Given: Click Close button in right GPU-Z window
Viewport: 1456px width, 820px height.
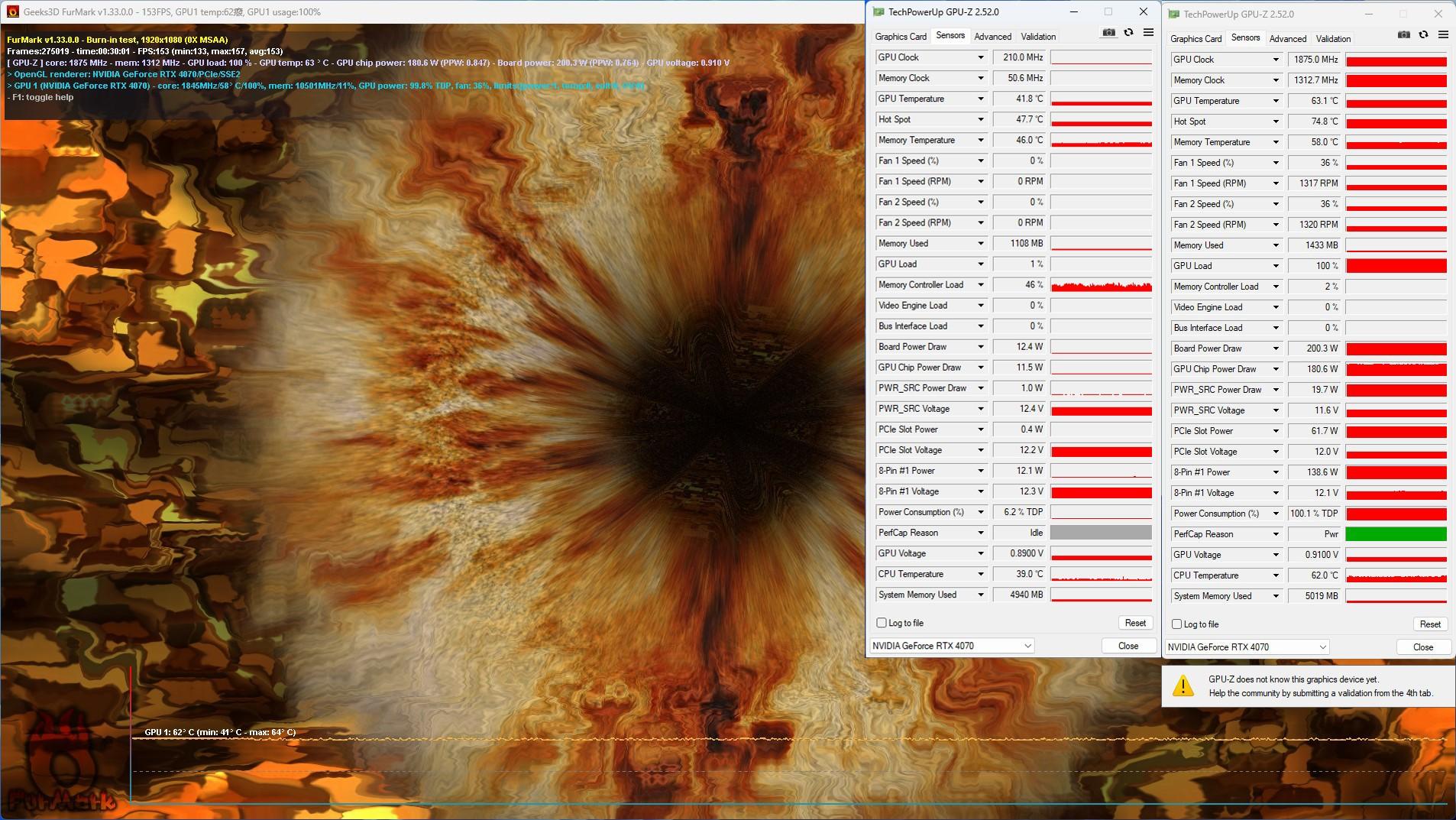Looking at the screenshot, I should pos(1423,647).
